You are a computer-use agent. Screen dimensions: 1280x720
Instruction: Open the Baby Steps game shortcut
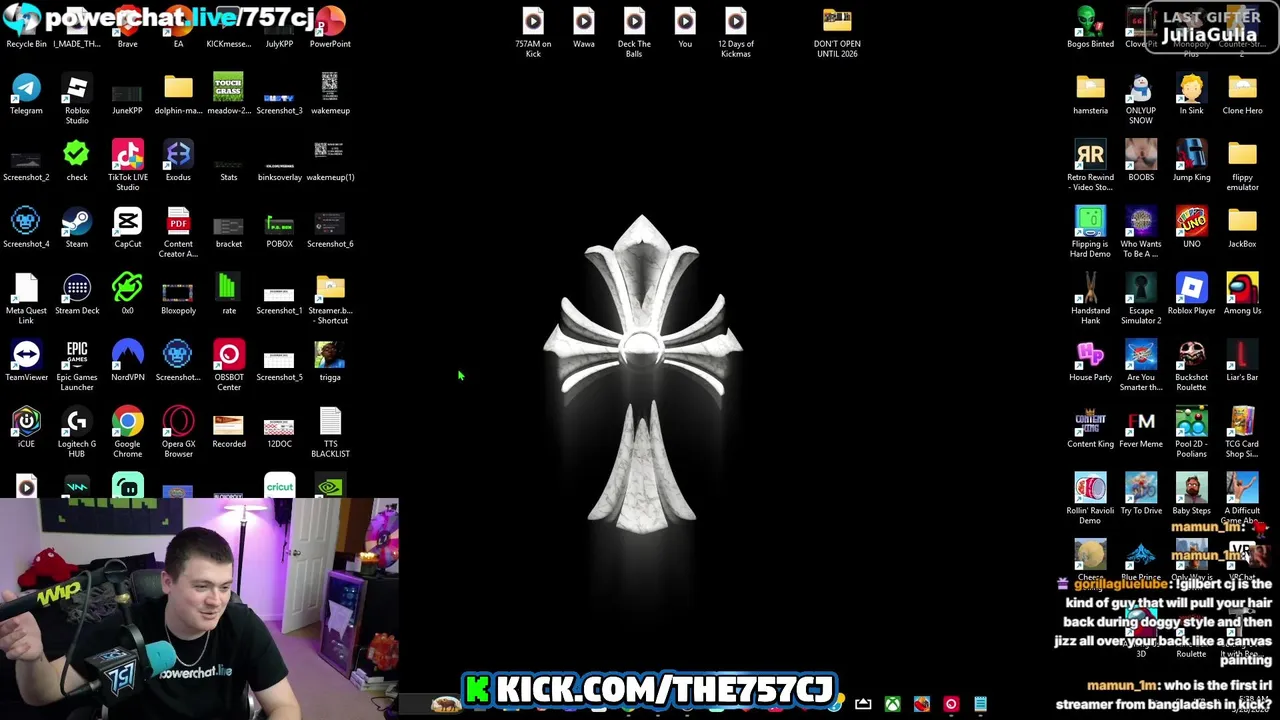click(1191, 494)
